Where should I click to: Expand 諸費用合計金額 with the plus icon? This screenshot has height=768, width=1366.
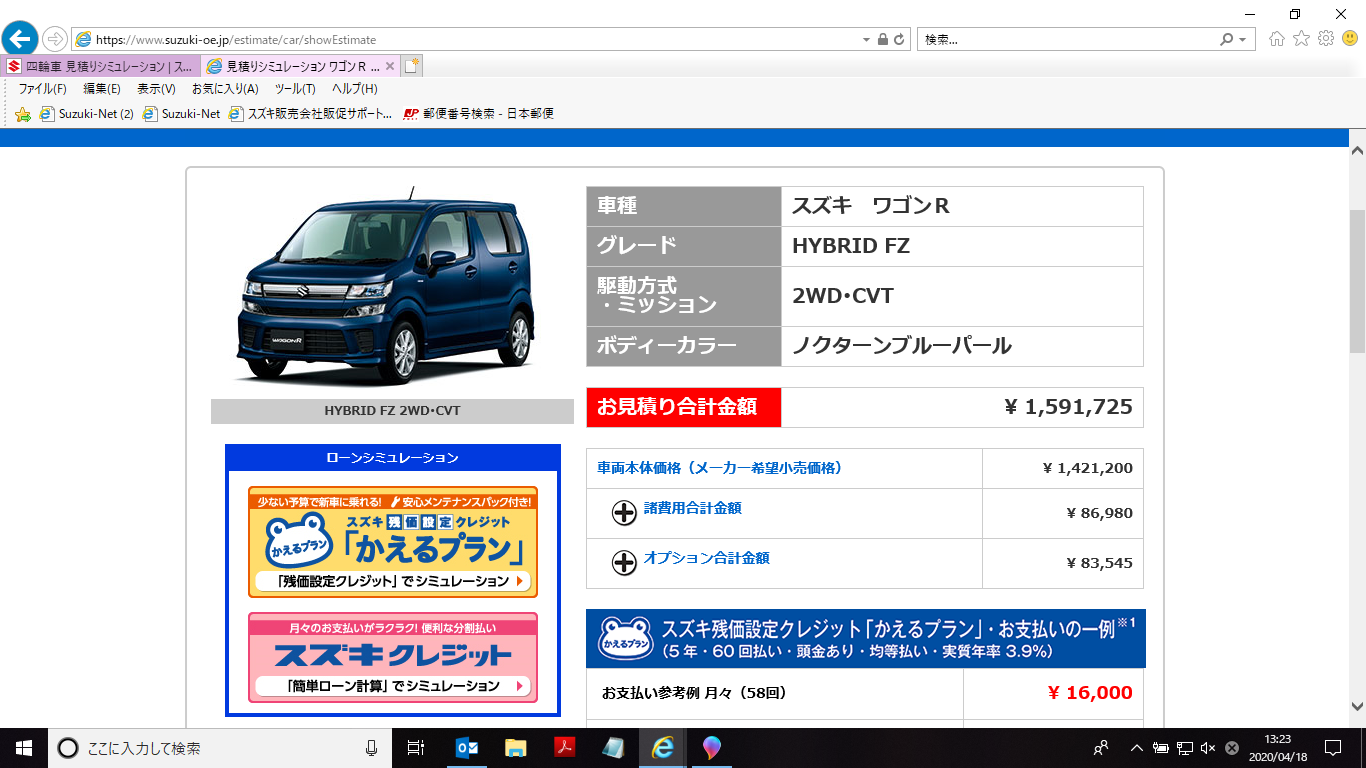tap(624, 513)
